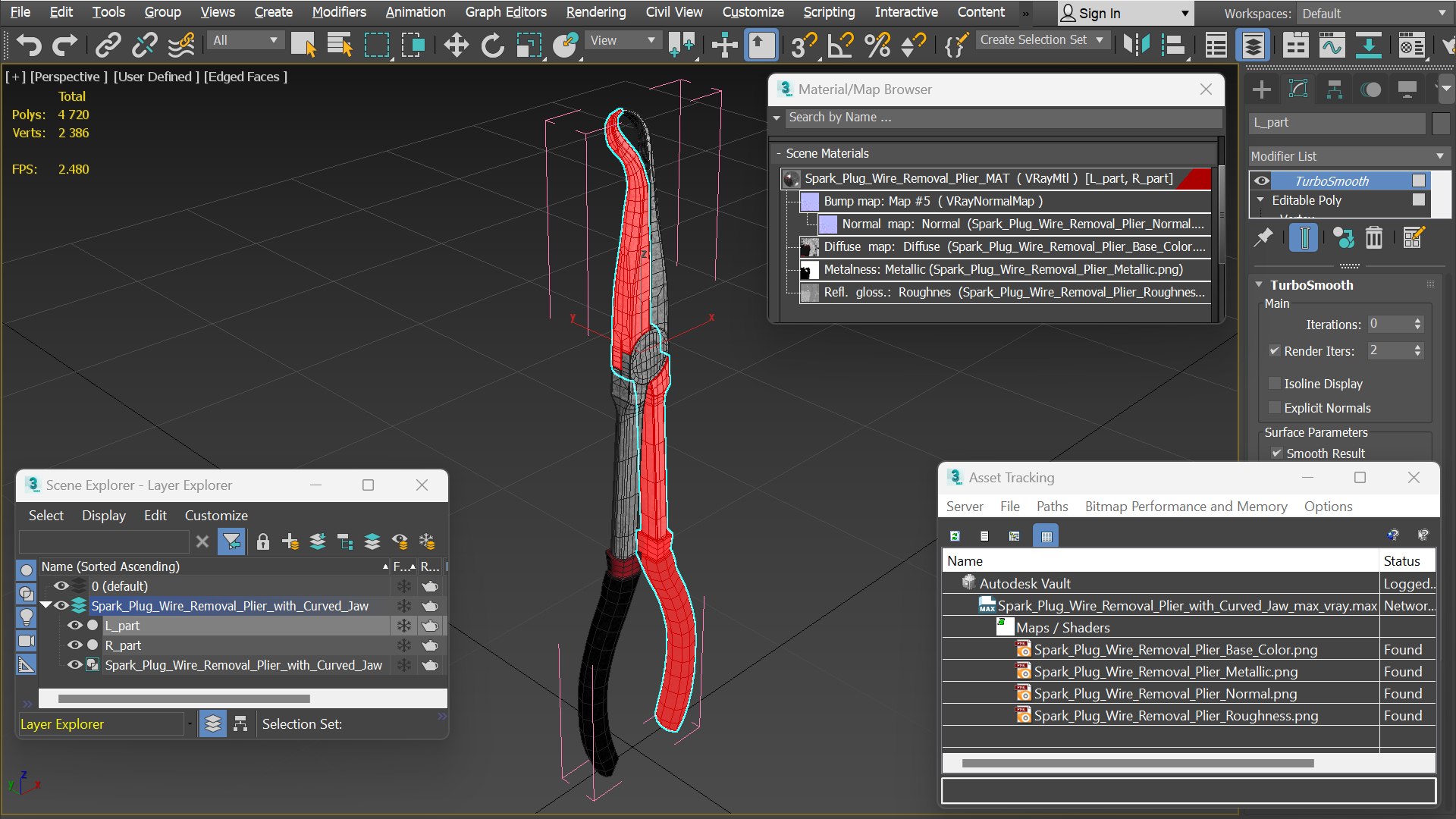Click the Status column header
Viewport: 1456px width, 819px height.
[1407, 561]
